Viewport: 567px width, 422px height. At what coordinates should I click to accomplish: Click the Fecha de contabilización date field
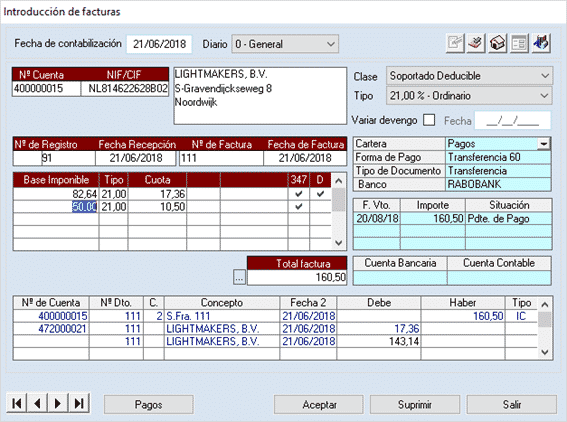click(159, 44)
